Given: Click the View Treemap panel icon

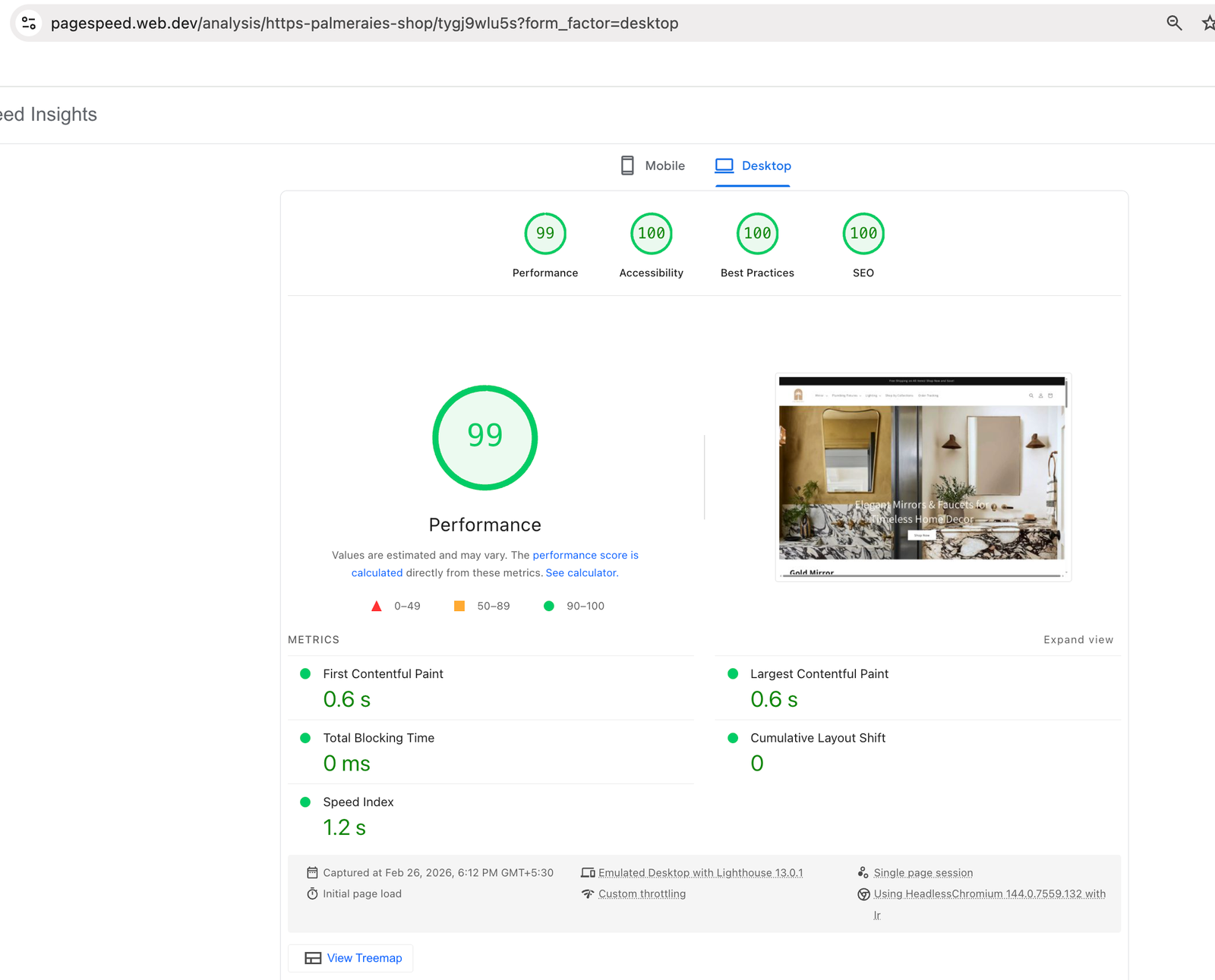Looking at the screenshot, I should [313, 958].
